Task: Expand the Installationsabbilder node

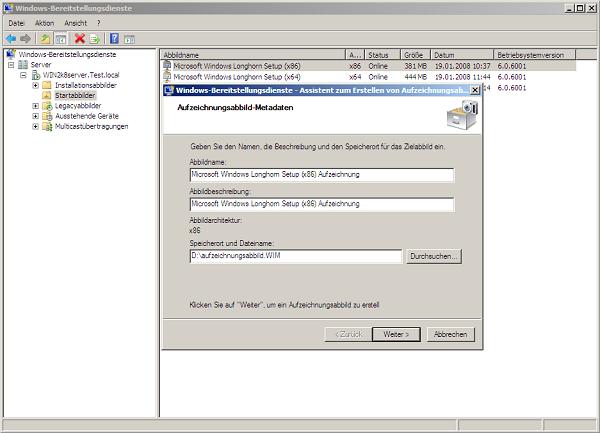Action: (35, 85)
